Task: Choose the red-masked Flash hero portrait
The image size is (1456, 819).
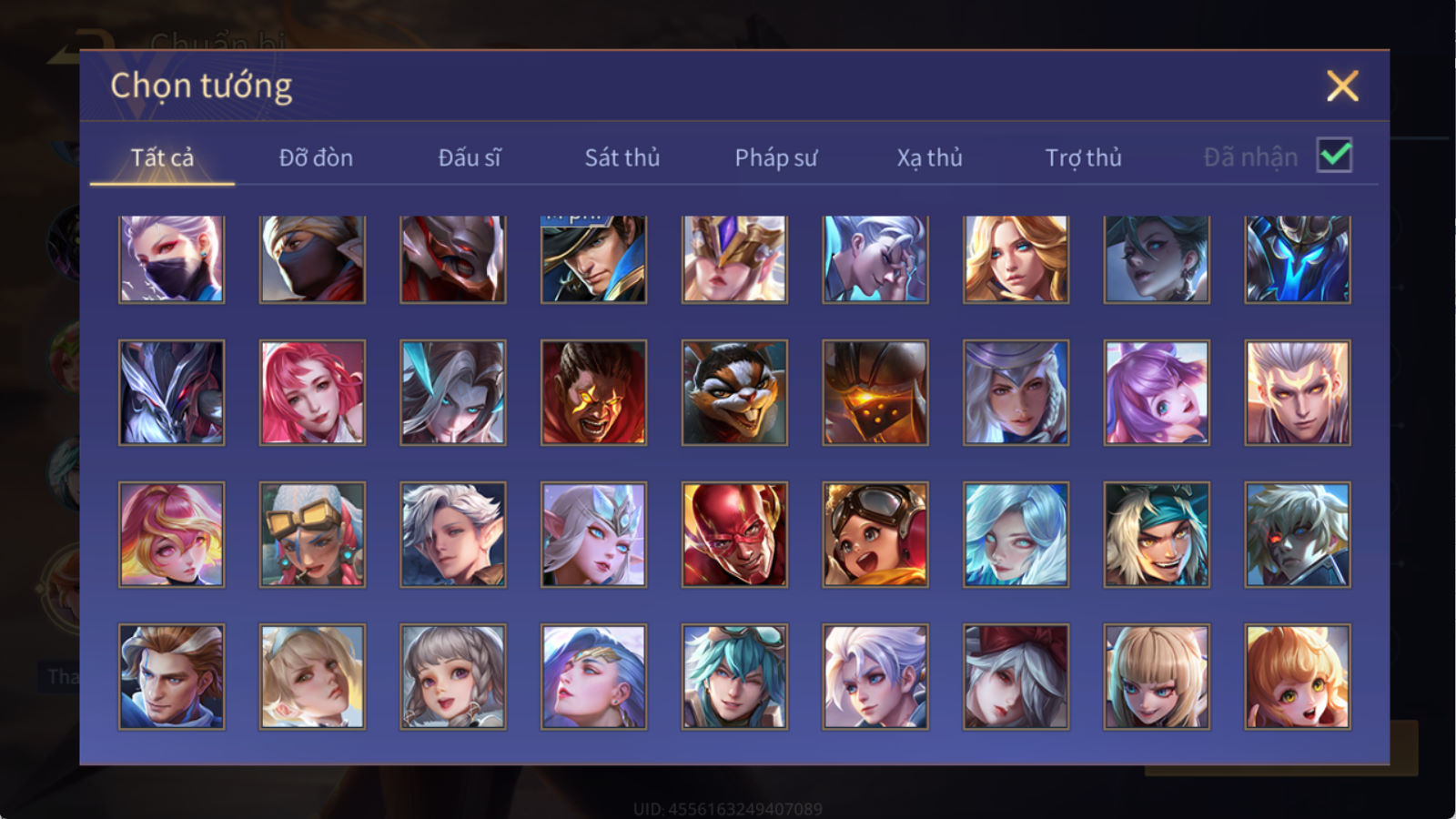Action: [x=734, y=534]
